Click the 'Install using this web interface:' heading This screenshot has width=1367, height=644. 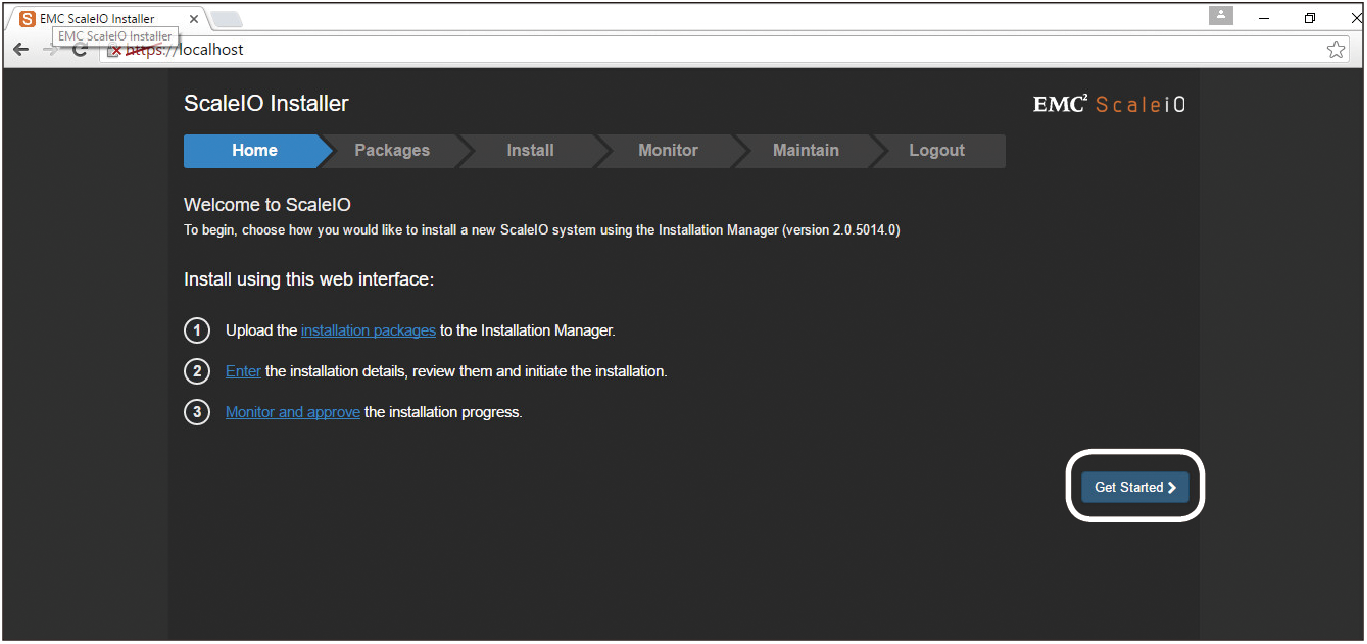click(309, 280)
